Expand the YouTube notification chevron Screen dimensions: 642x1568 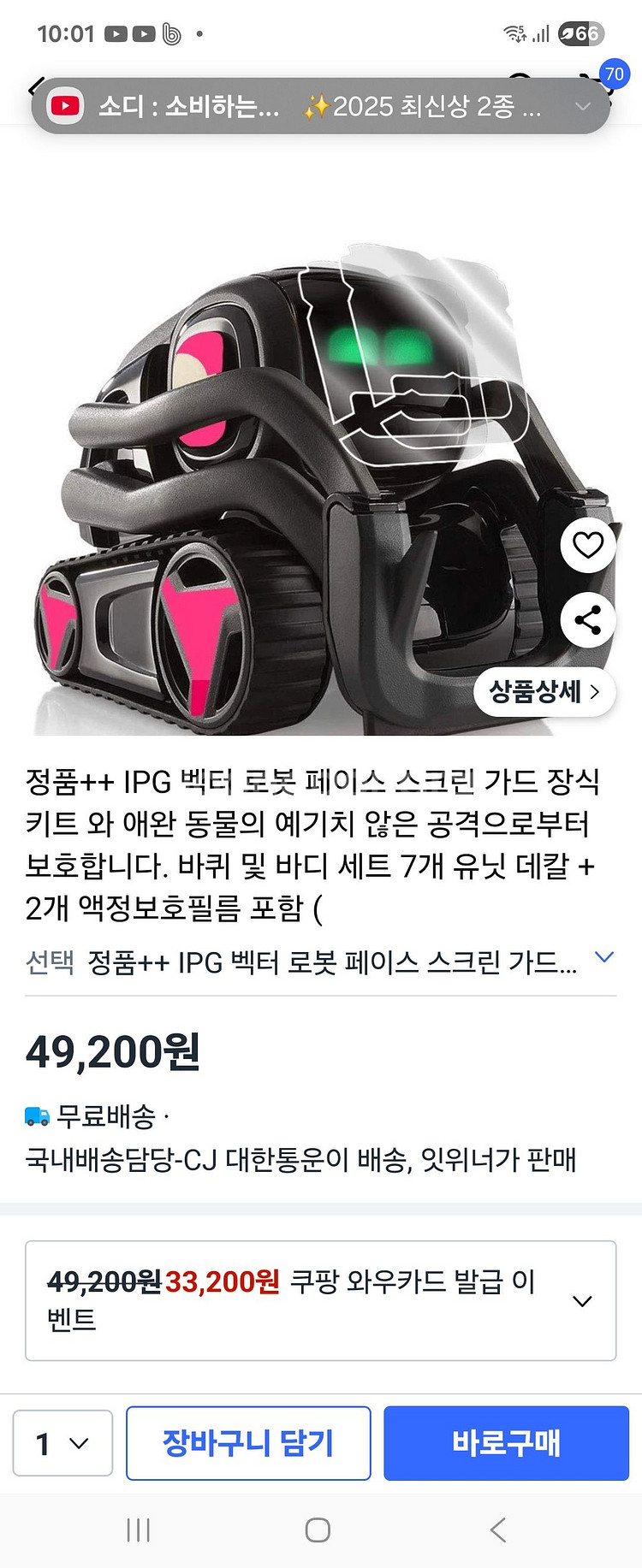pyautogui.click(x=583, y=106)
